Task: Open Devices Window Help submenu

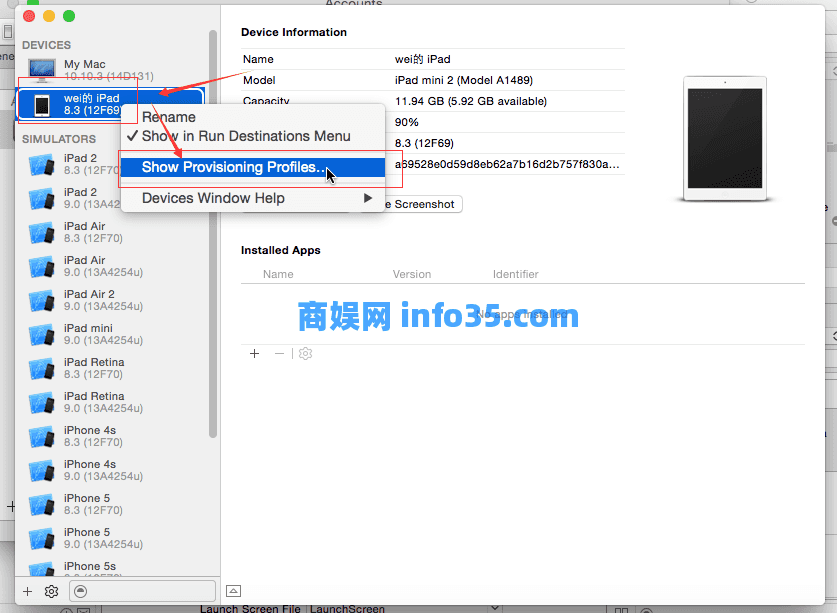Action: (252, 198)
